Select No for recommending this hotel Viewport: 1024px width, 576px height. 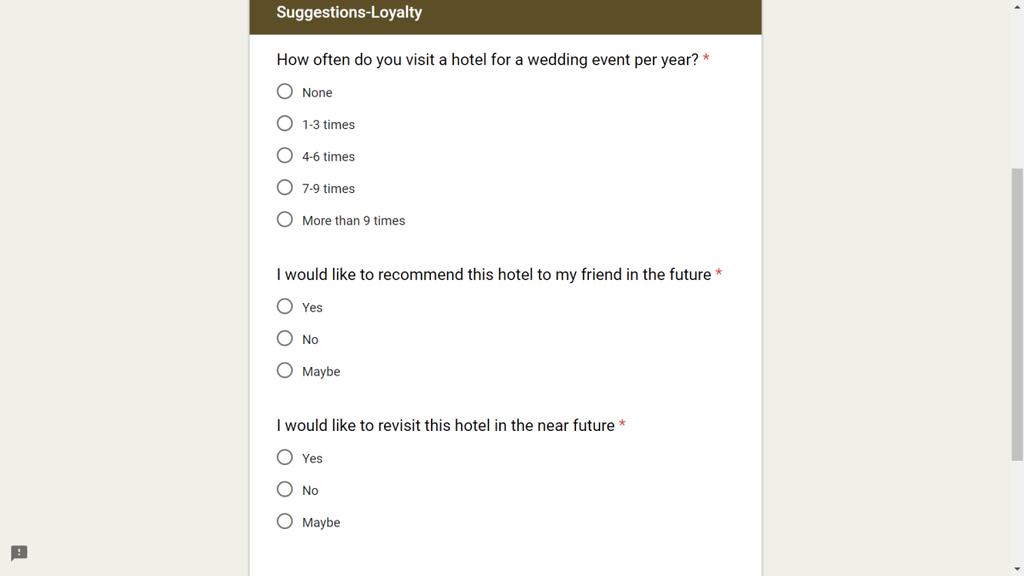(285, 338)
